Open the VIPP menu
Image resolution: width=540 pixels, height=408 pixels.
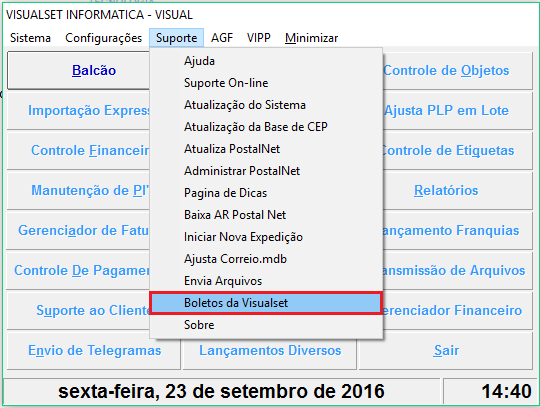259,38
